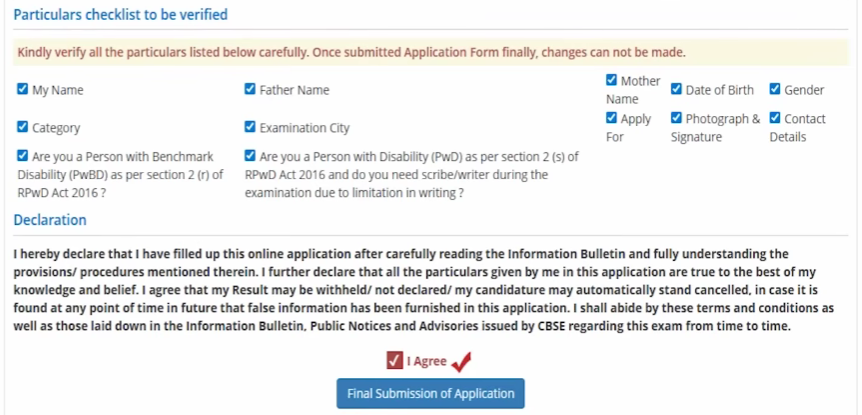Uncheck the Father Name checkbox
The image size is (862, 415).
pos(250,89)
